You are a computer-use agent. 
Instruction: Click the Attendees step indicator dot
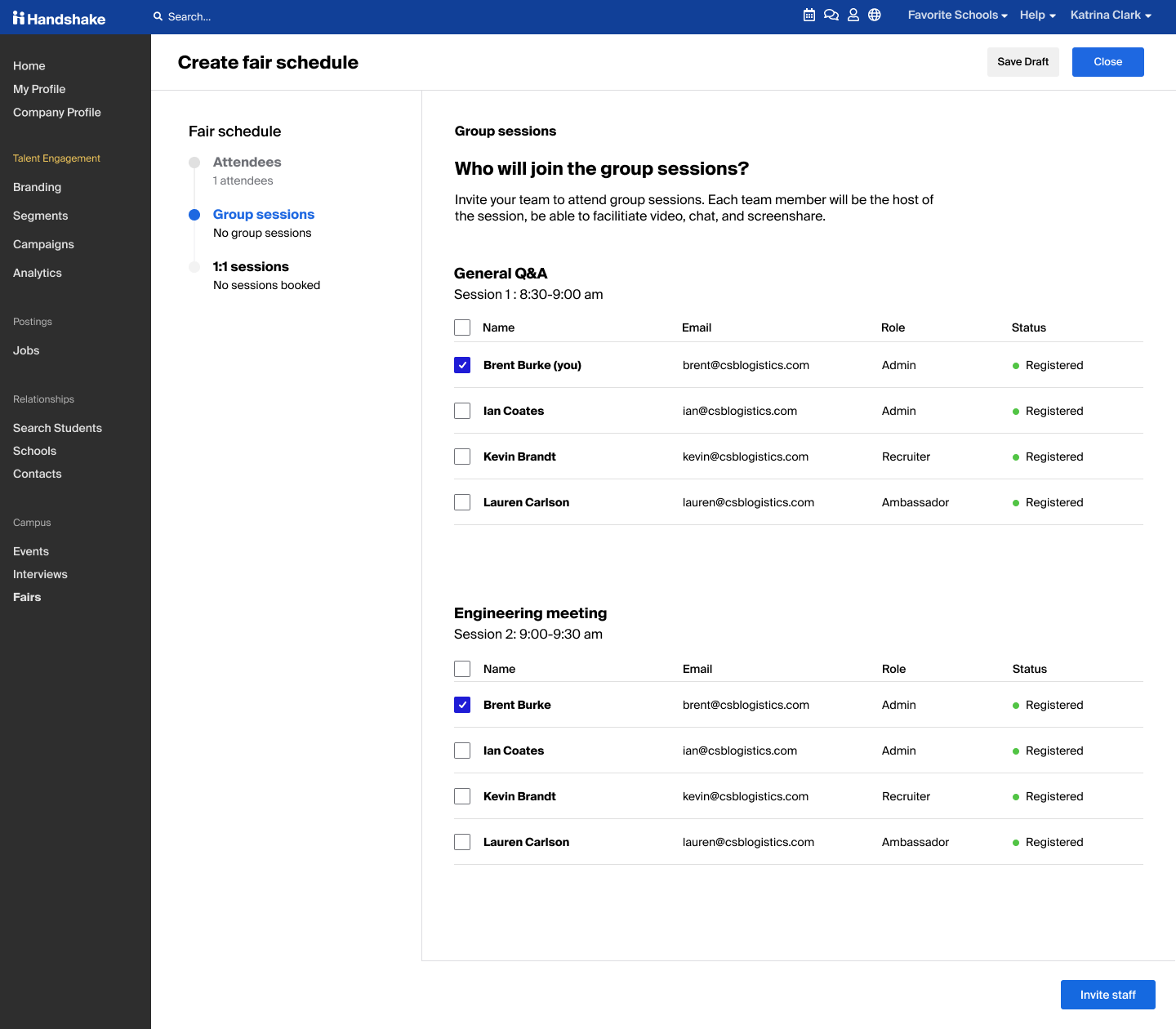coord(194,163)
